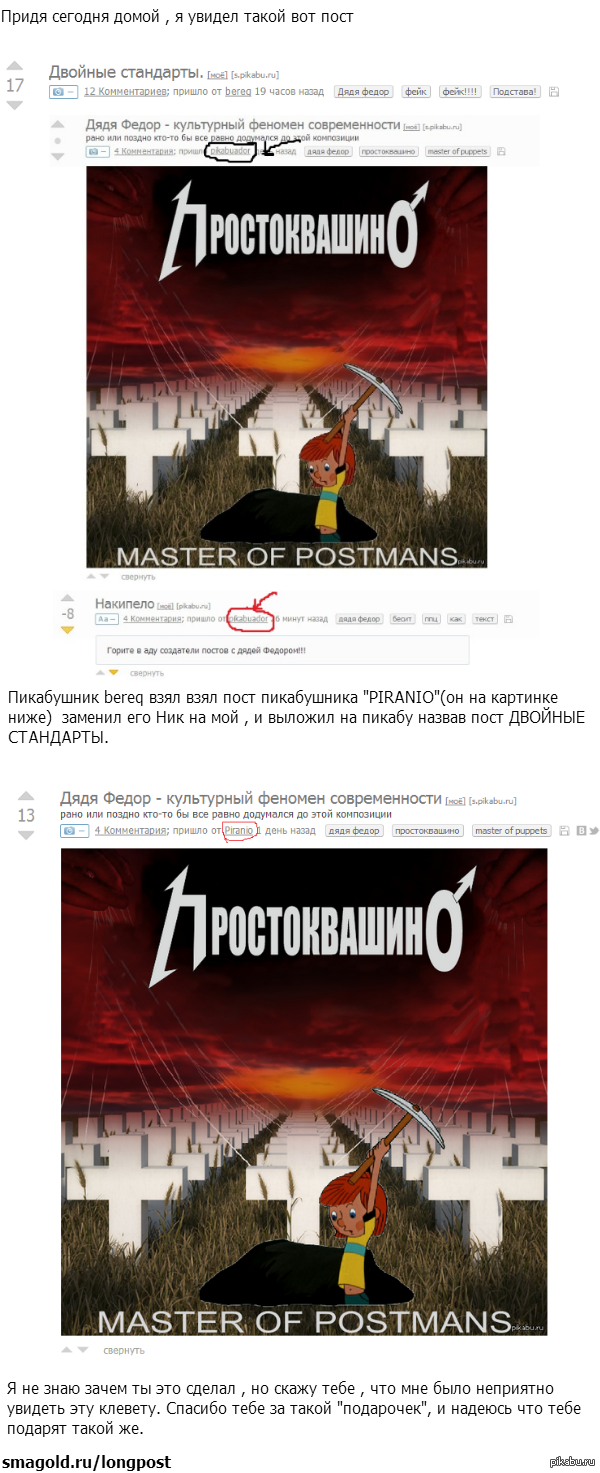
Task: Collapse 'Накипело' text with 'свернуть'
Action: (x=147, y=673)
